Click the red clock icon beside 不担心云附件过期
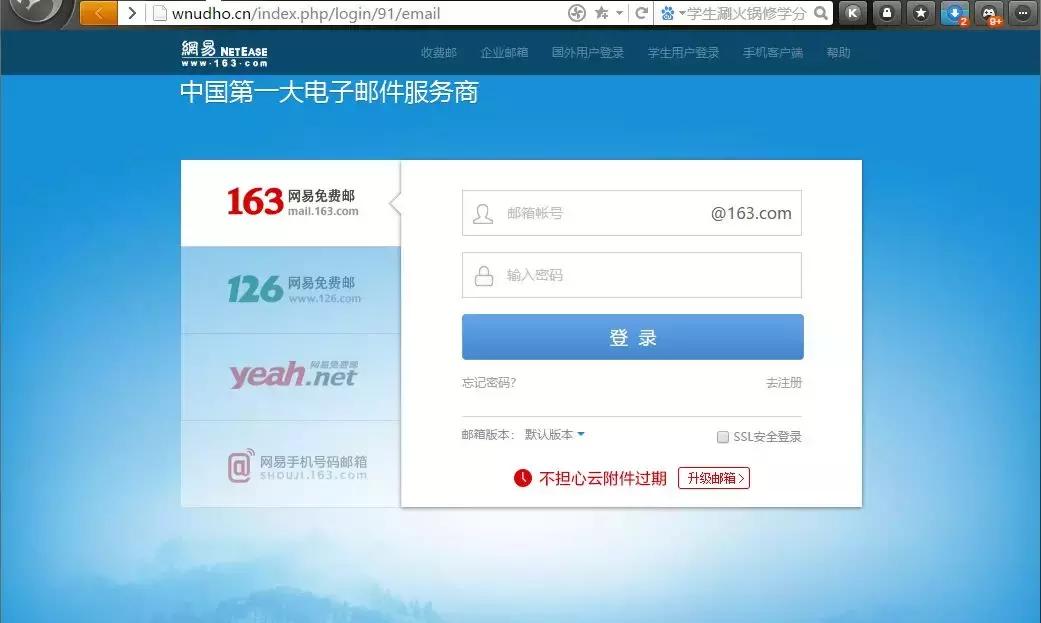 click(x=523, y=478)
